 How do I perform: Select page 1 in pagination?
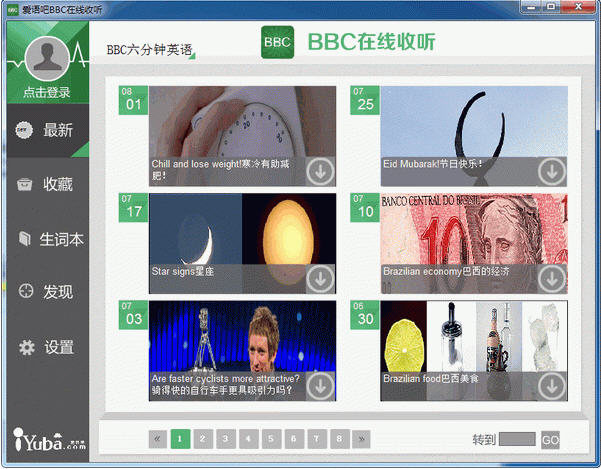tap(180, 439)
